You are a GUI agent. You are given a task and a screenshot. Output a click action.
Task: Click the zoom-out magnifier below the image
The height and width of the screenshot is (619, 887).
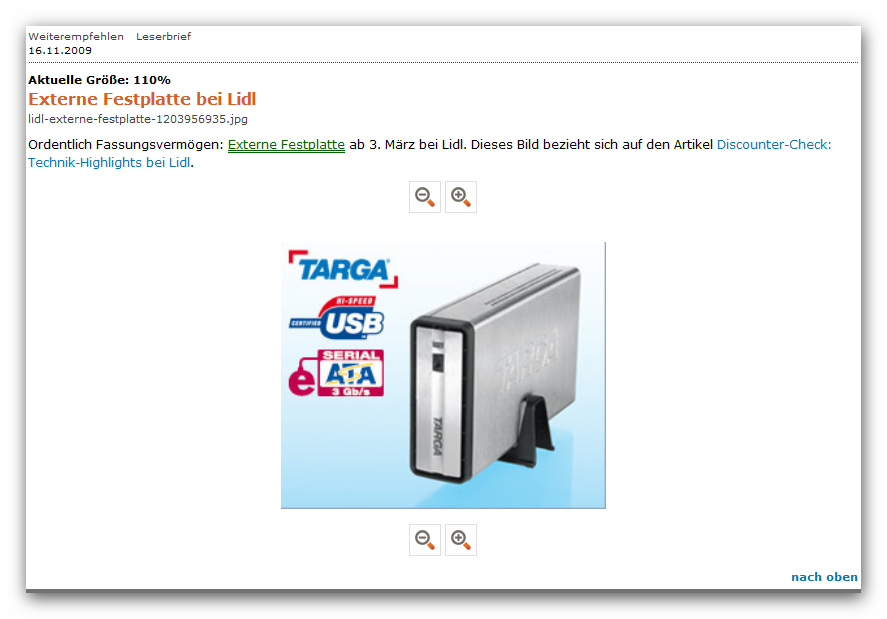pos(425,540)
